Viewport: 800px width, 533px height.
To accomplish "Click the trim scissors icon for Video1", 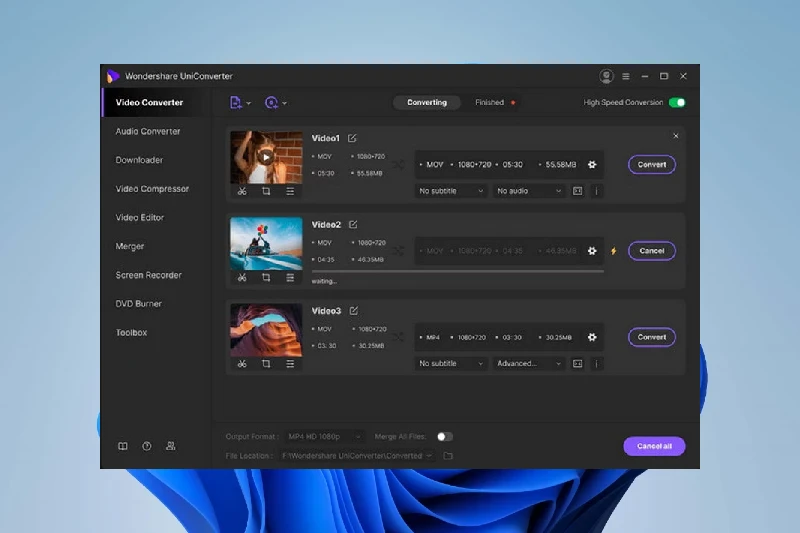I will [x=242, y=191].
